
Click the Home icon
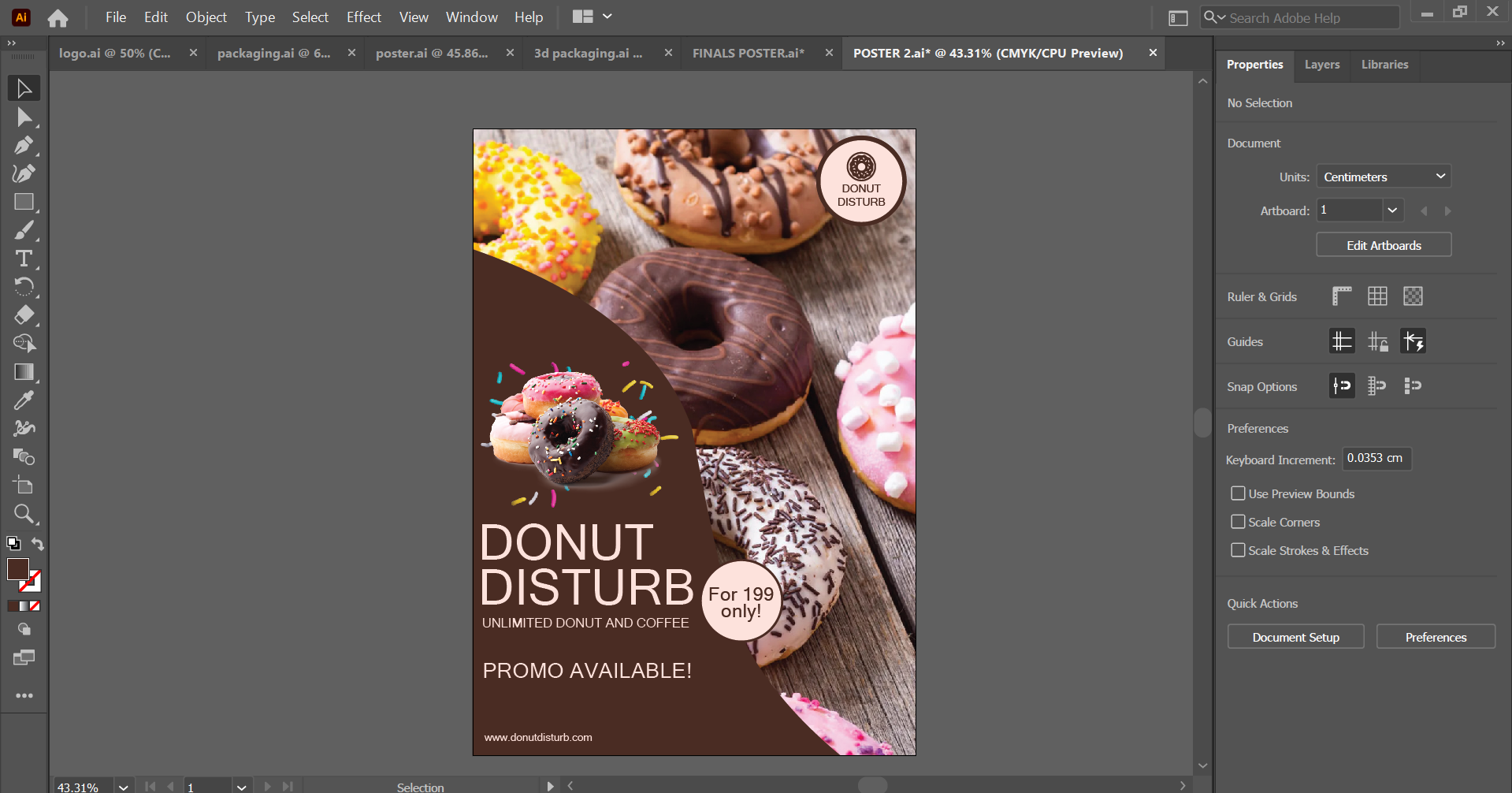[x=58, y=17]
